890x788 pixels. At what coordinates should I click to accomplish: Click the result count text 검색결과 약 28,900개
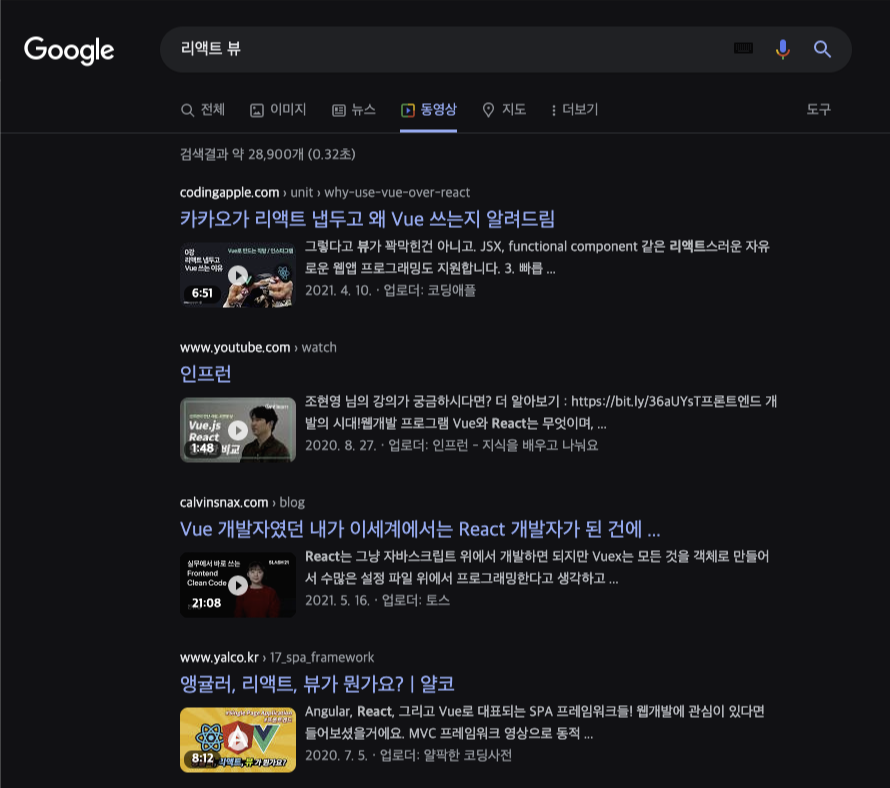pyautogui.click(x=267, y=154)
